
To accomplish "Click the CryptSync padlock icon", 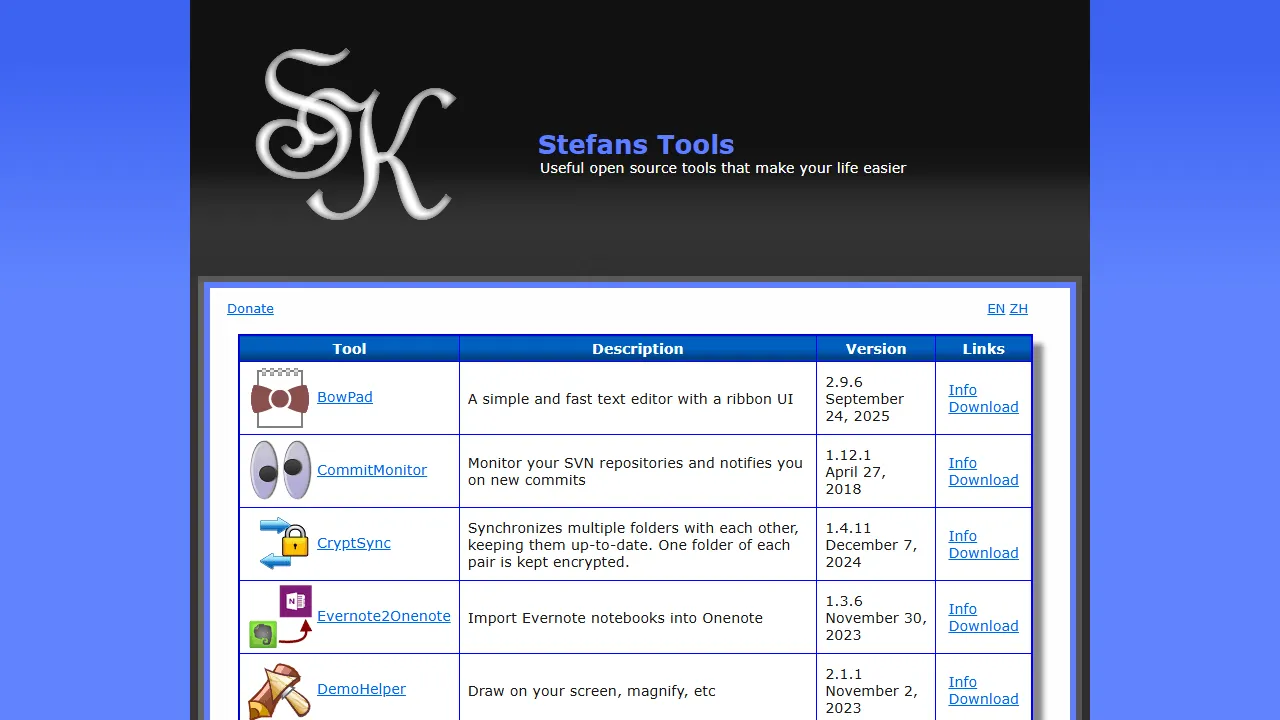I will click(279, 543).
